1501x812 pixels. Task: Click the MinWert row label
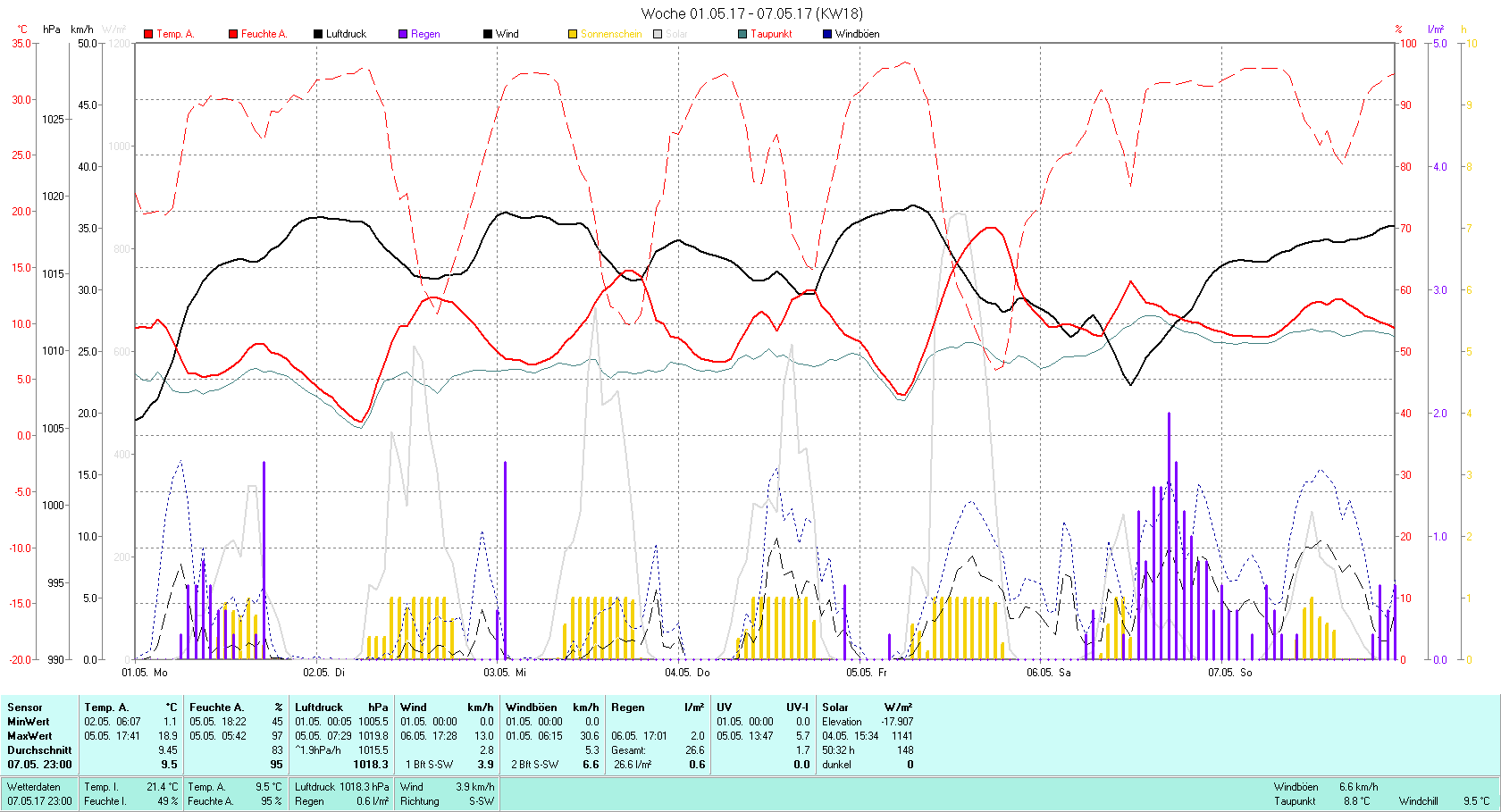(29, 722)
